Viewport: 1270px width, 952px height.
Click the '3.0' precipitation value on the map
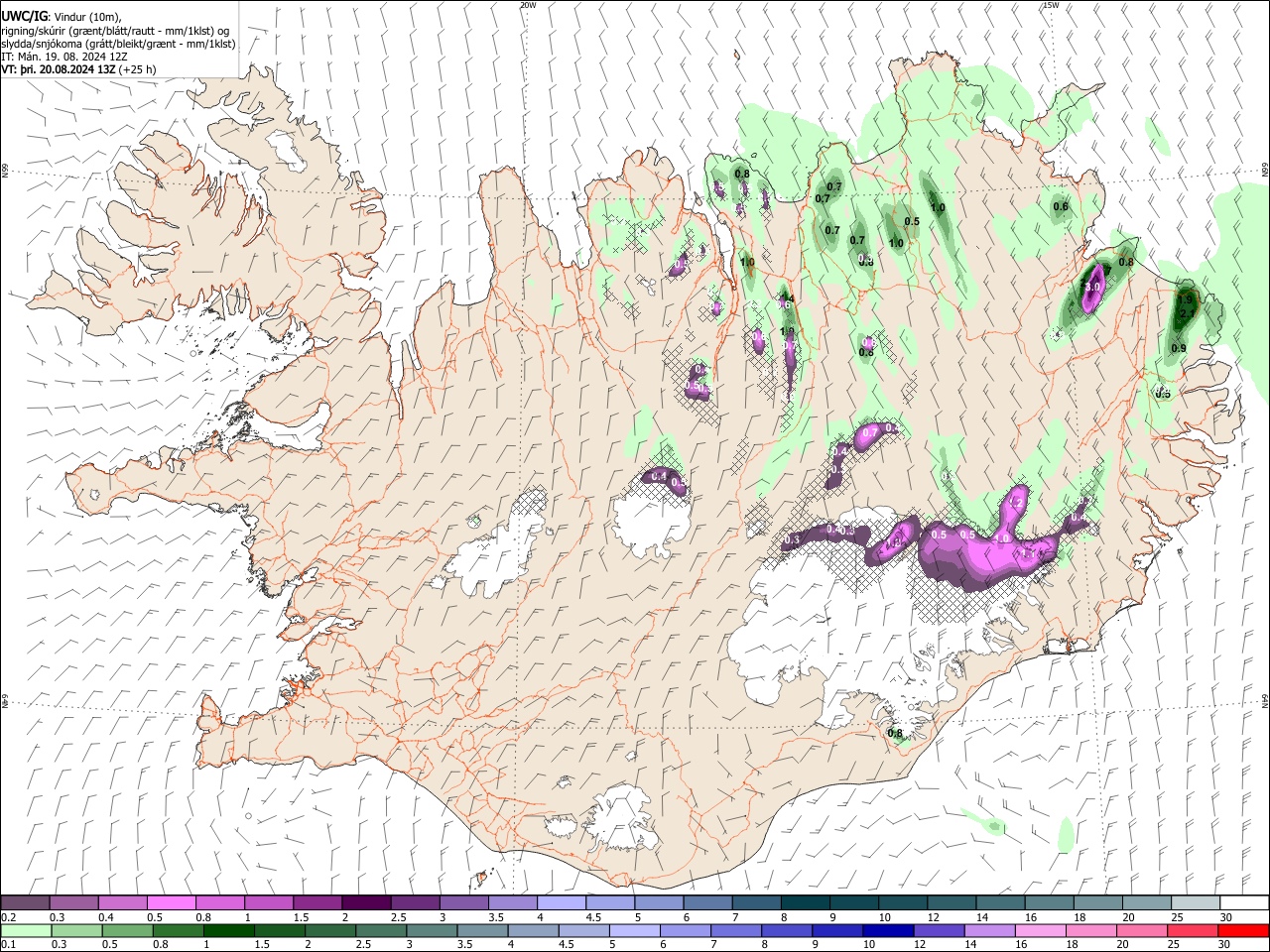(1093, 288)
